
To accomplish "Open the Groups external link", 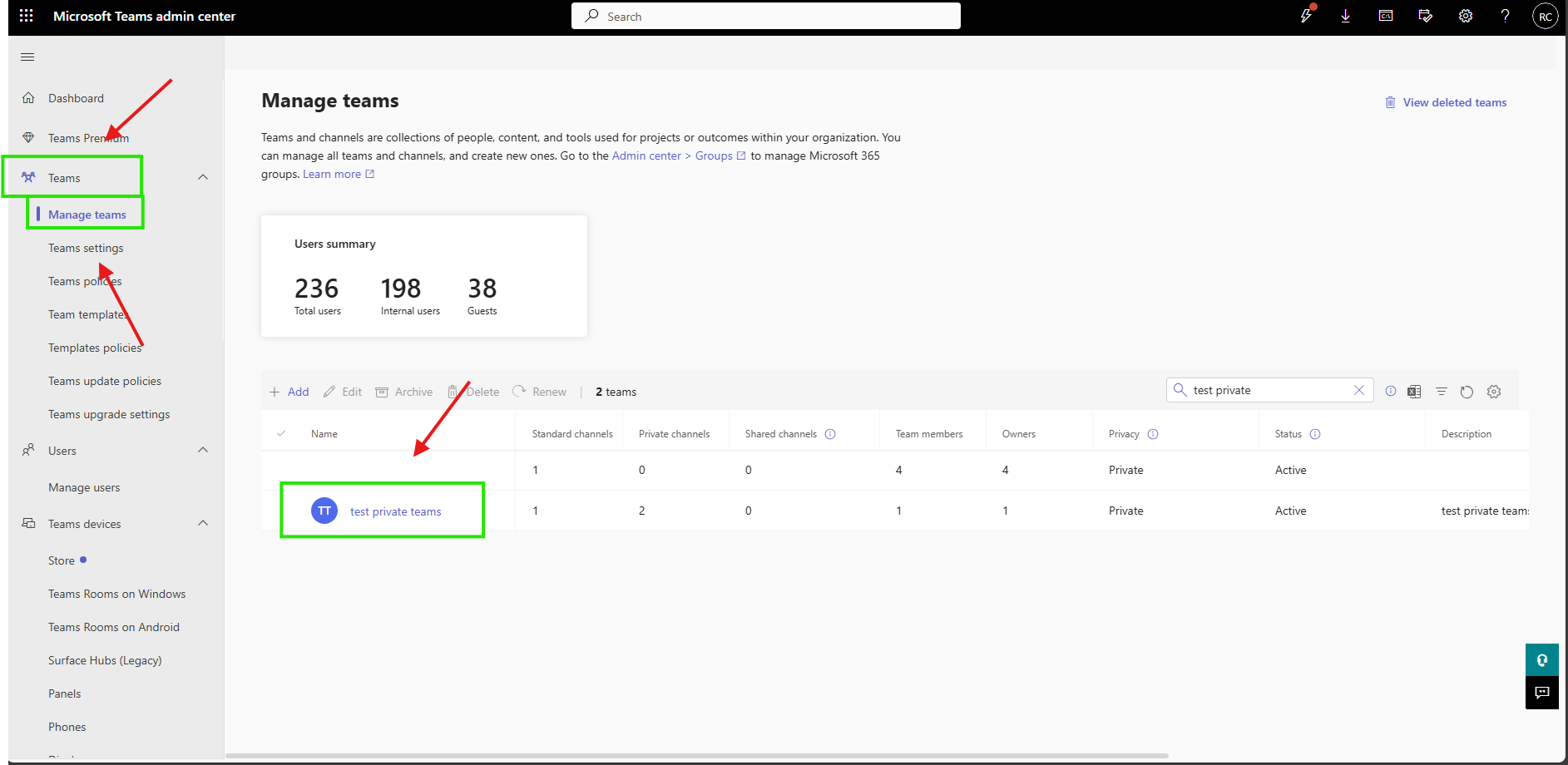I will pos(720,155).
